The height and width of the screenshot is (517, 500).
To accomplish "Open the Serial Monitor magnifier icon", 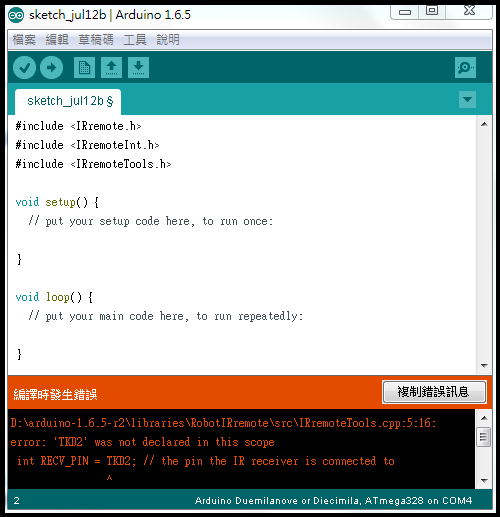I will tap(465, 68).
